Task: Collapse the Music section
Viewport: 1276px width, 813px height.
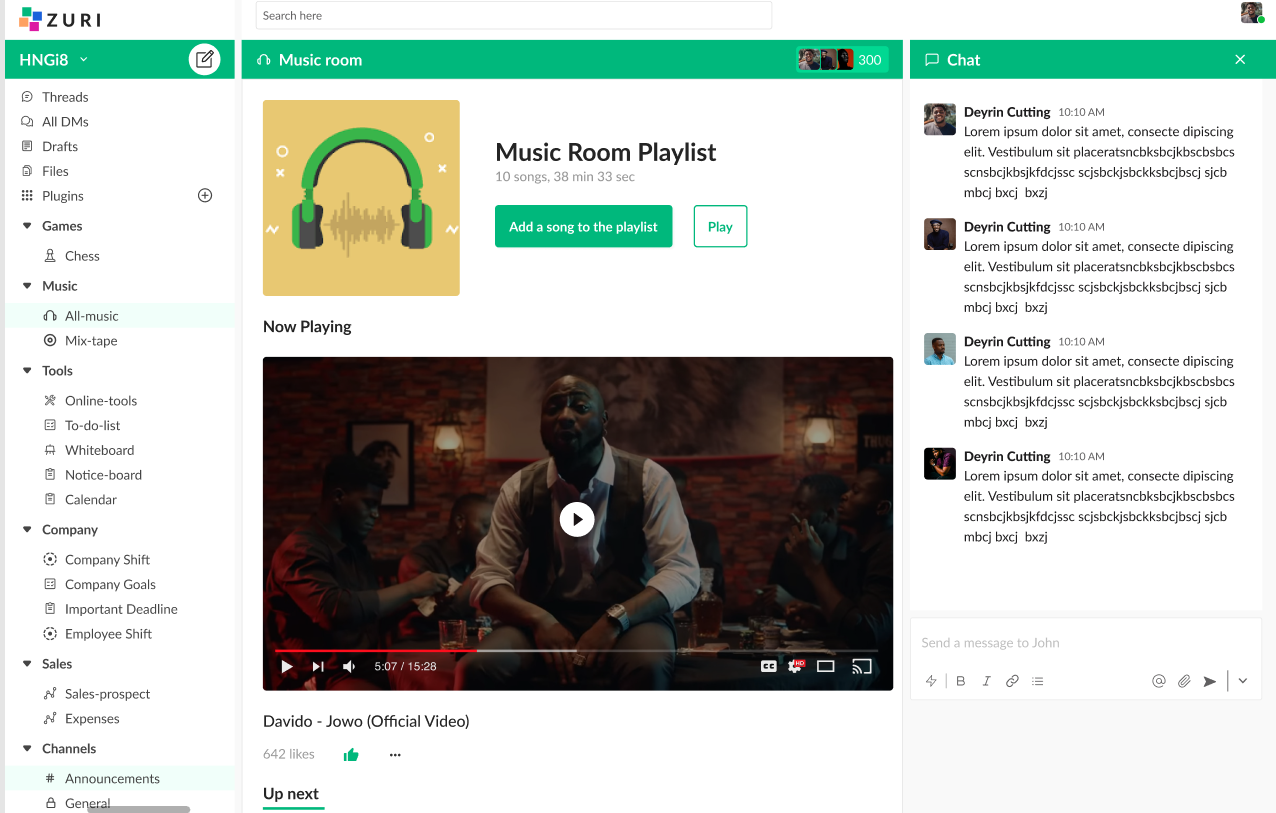Action: [x=27, y=286]
